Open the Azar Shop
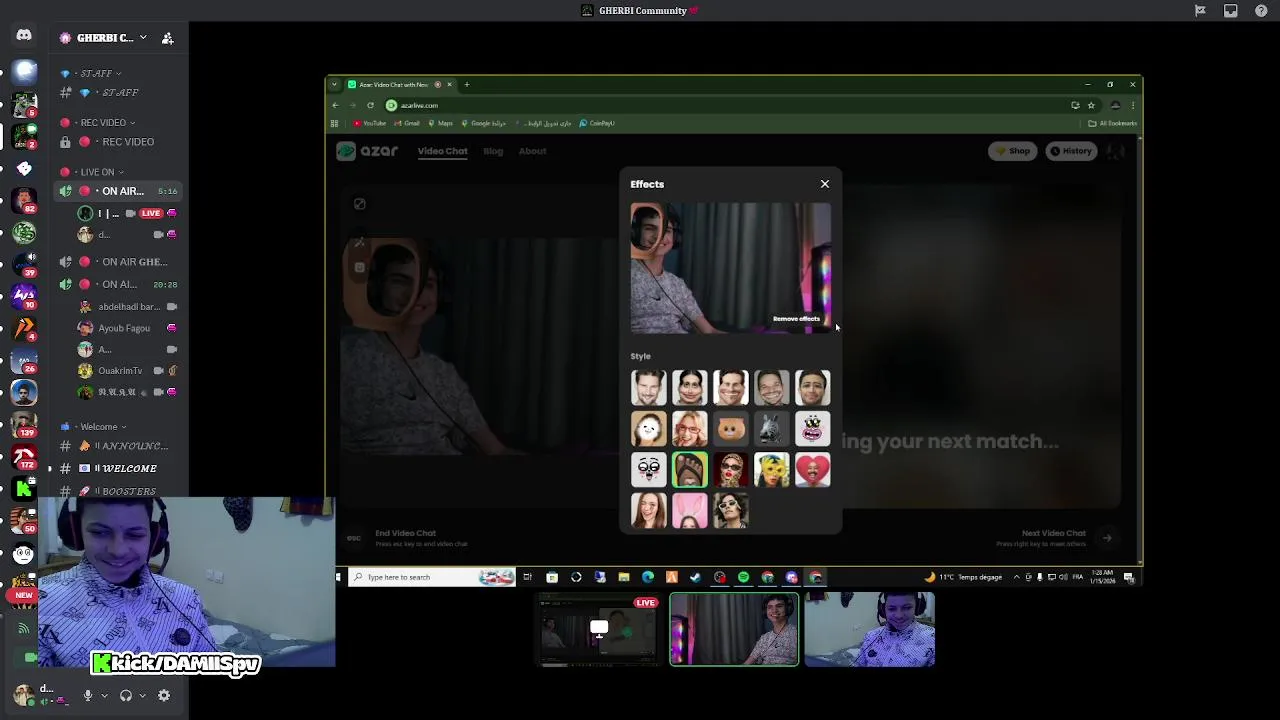Screen dimensions: 1280x720 click(x=1013, y=151)
